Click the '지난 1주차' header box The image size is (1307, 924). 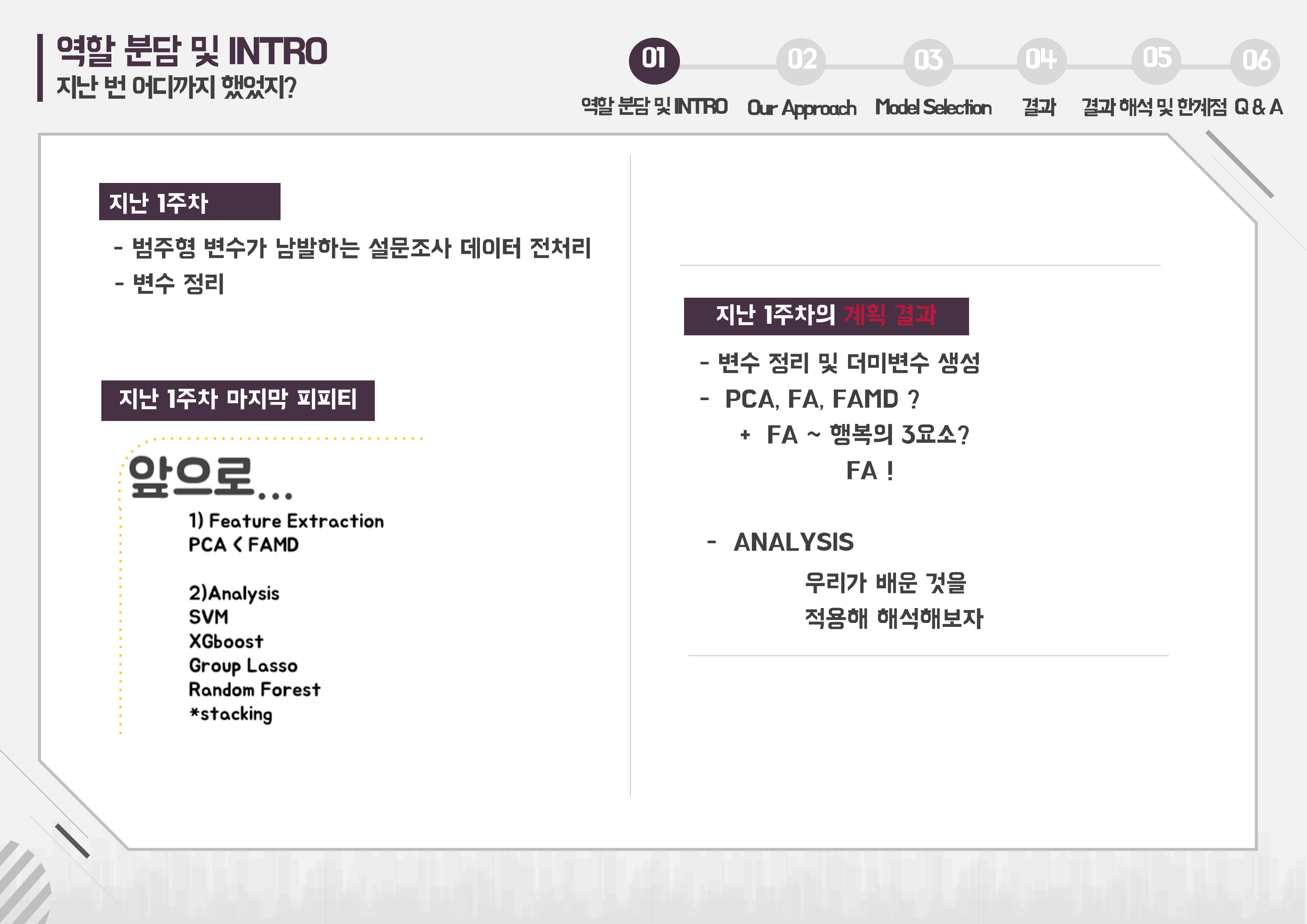[189, 202]
